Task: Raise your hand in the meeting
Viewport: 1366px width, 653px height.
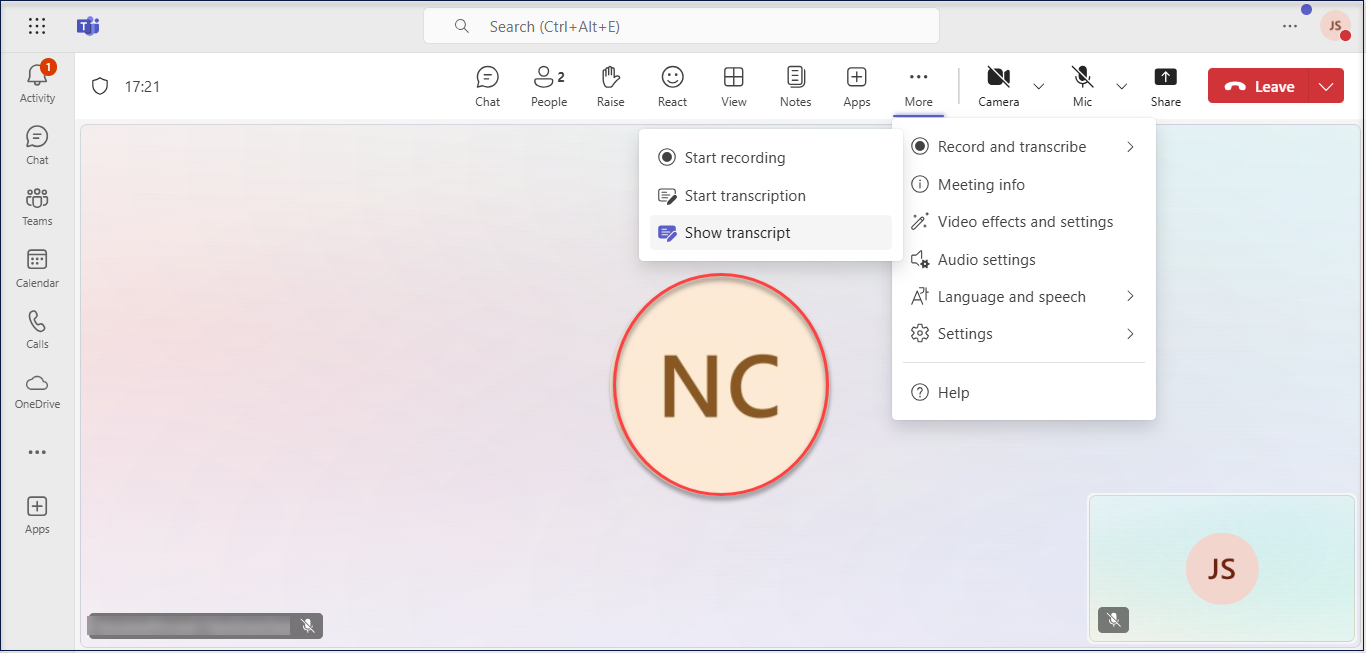Action: (x=610, y=86)
